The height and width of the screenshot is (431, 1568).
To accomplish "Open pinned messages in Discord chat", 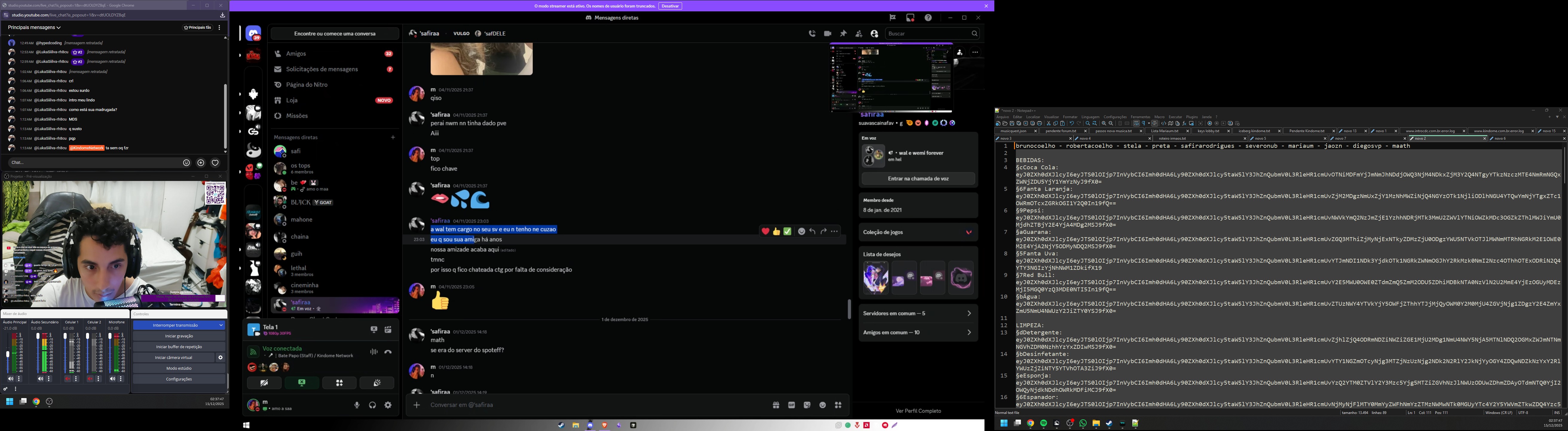I will coord(843,33).
